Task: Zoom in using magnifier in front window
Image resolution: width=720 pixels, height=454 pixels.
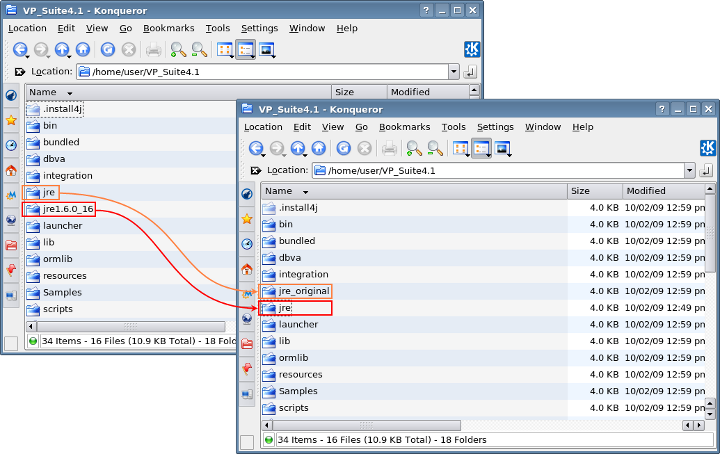Action: pos(414,148)
